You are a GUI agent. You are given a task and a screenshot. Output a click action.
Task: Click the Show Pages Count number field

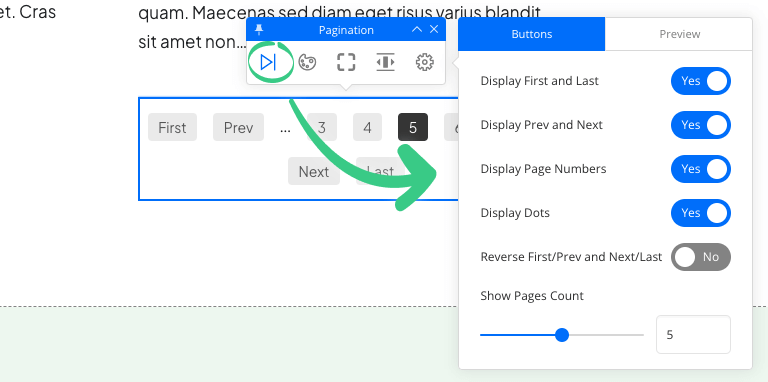tap(693, 334)
